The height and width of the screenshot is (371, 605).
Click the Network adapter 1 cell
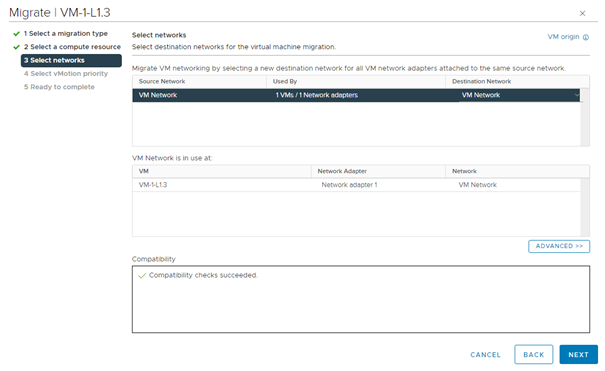pyautogui.click(x=349, y=185)
